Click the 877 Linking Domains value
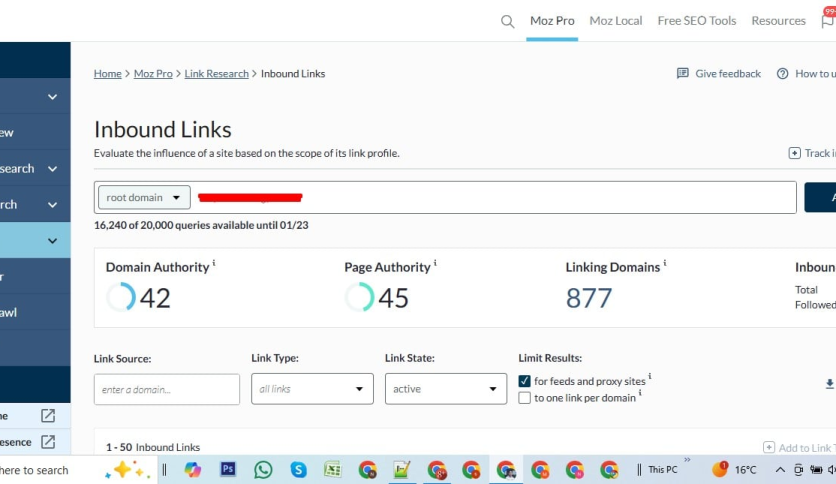The height and width of the screenshot is (484, 836). [589, 298]
